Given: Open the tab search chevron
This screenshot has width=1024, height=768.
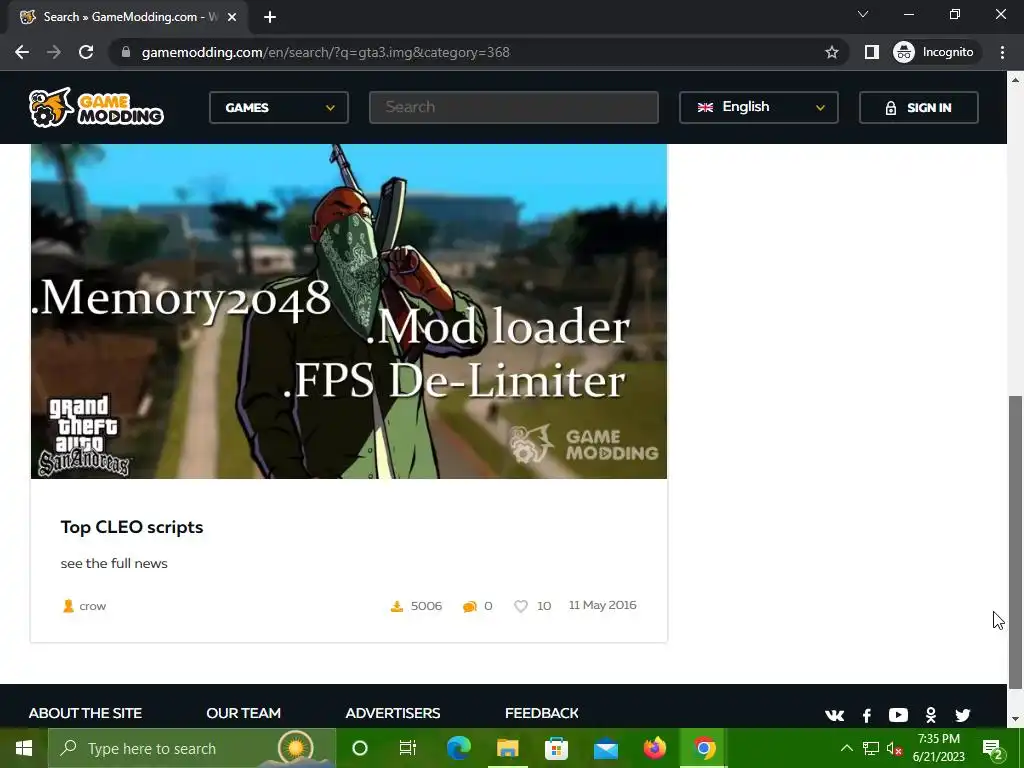Looking at the screenshot, I should (x=863, y=14).
